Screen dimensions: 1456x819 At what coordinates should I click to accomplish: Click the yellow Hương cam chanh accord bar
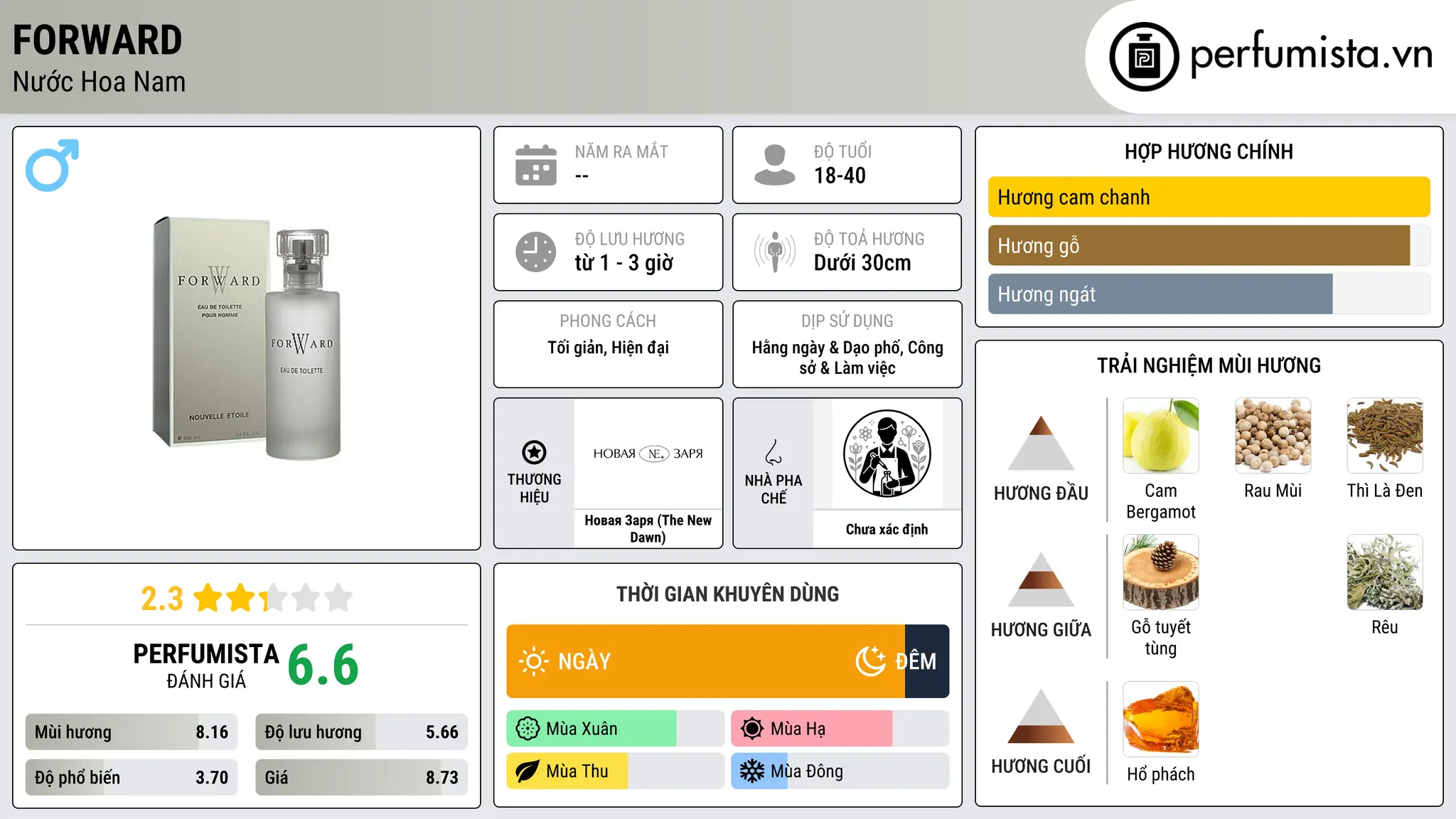1209,197
